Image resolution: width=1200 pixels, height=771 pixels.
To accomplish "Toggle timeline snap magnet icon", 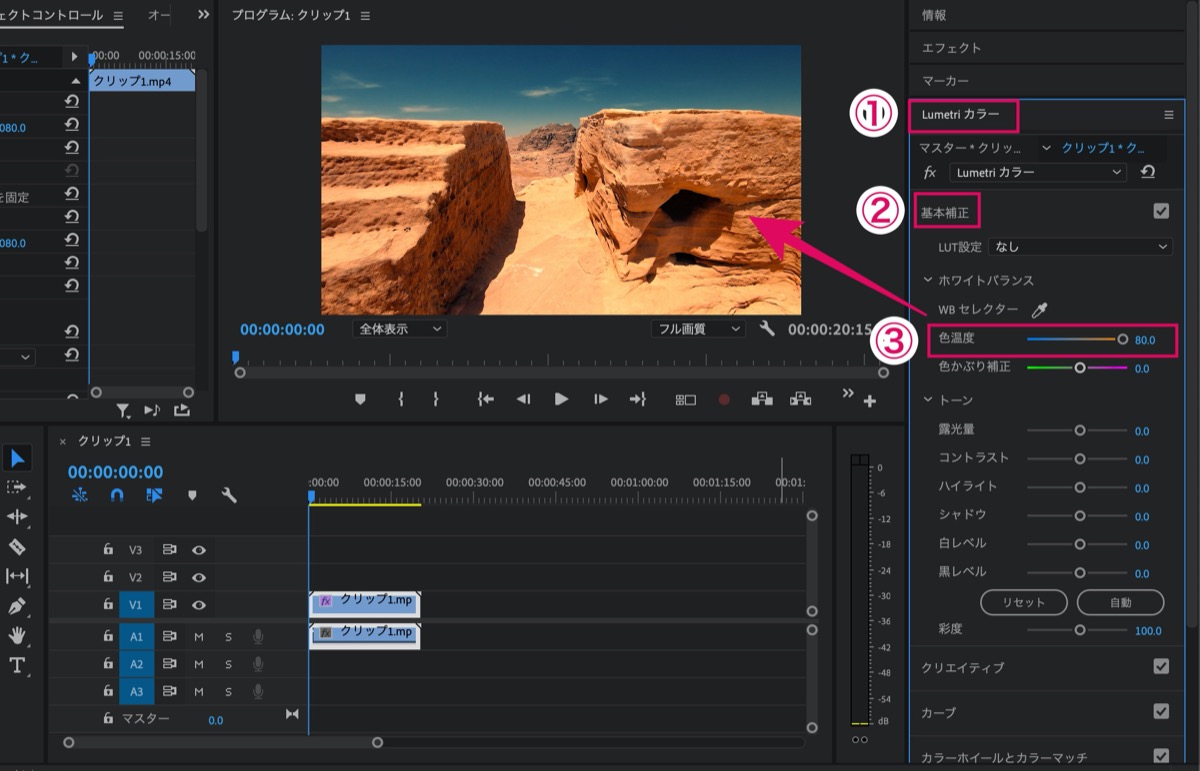I will (x=117, y=495).
